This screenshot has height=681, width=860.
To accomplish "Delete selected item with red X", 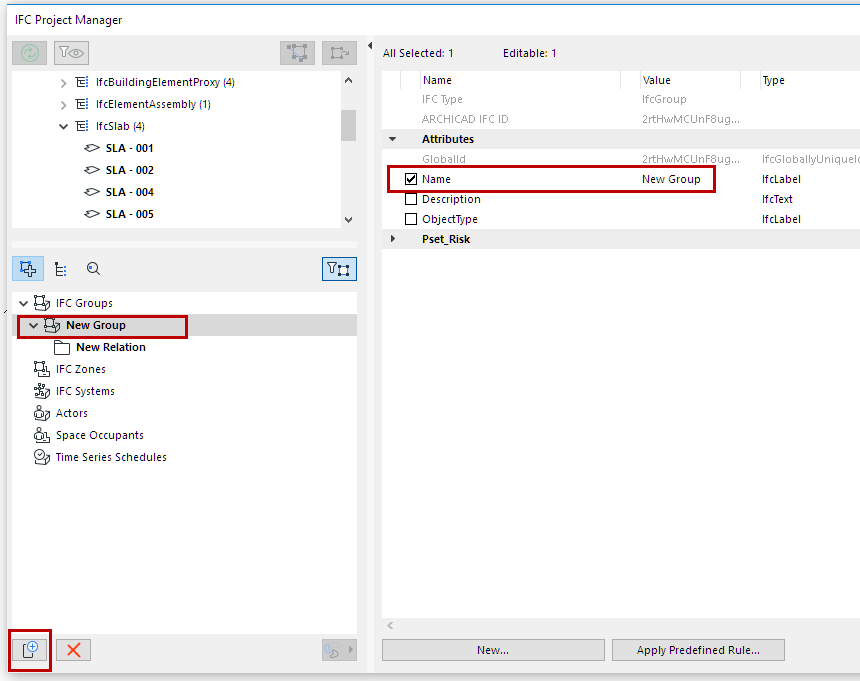I will (73, 650).
